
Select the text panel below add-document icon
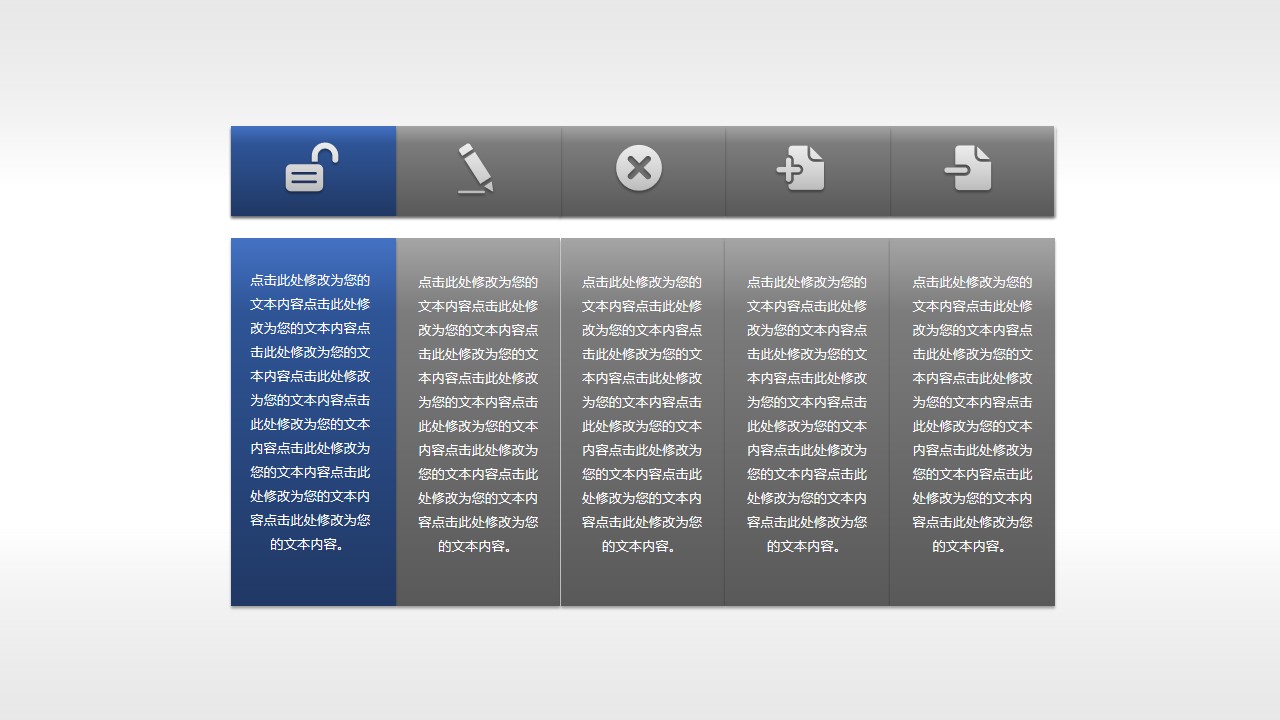807,422
